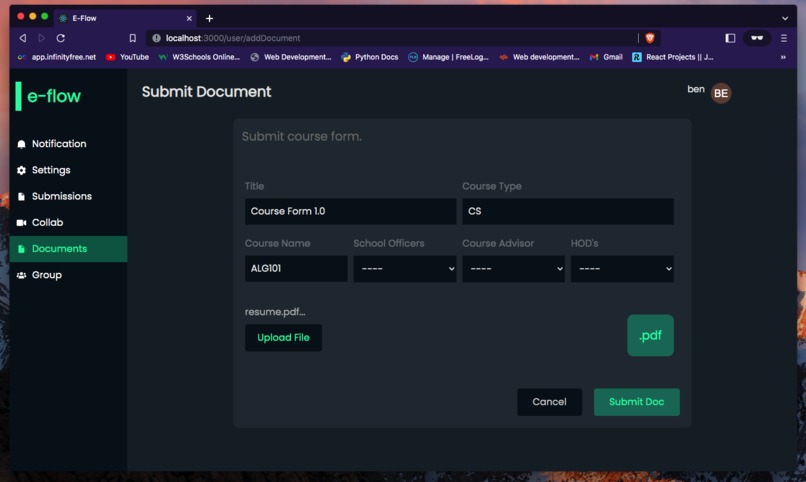The image size is (806, 482).
Task: Open the Python Docs bookmark
Action: (x=370, y=57)
